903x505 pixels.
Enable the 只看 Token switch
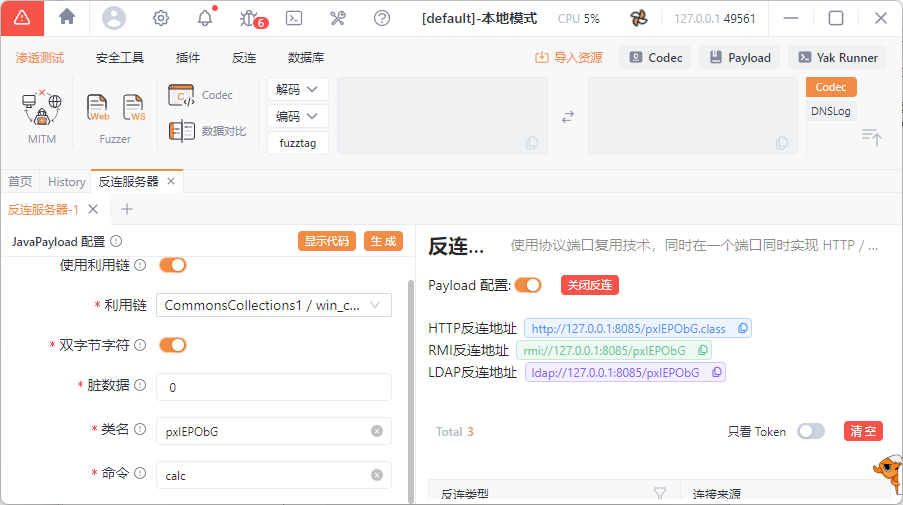click(811, 431)
